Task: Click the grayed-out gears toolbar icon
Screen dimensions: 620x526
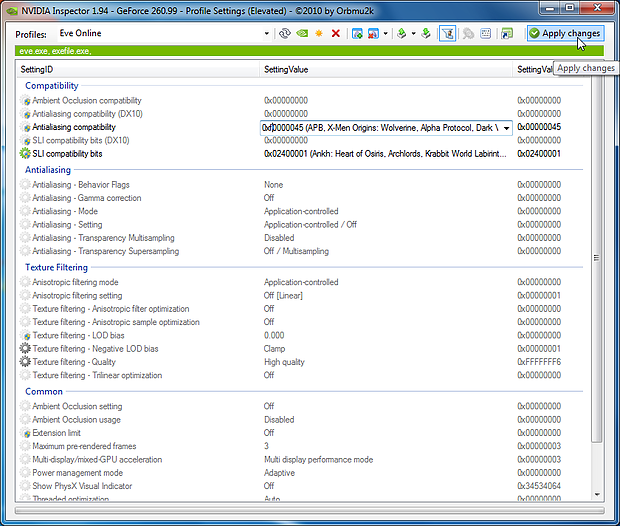Action: pyautogui.click(x=468, y=34)
